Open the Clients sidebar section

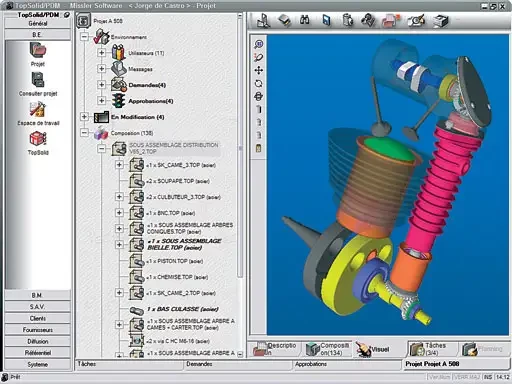point(38,318)
